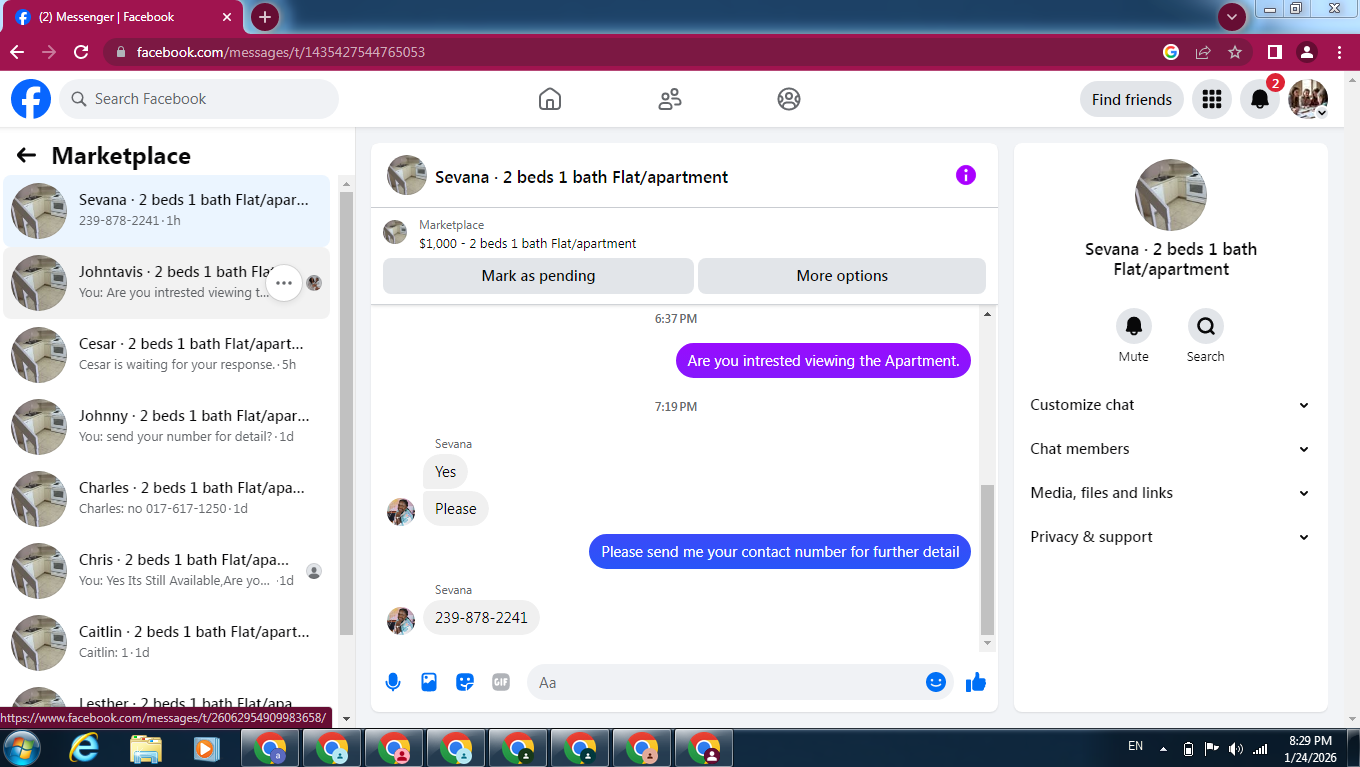Open new browser tab plus button
This screenshot has height=767, width=1360.
coord(264,17)
